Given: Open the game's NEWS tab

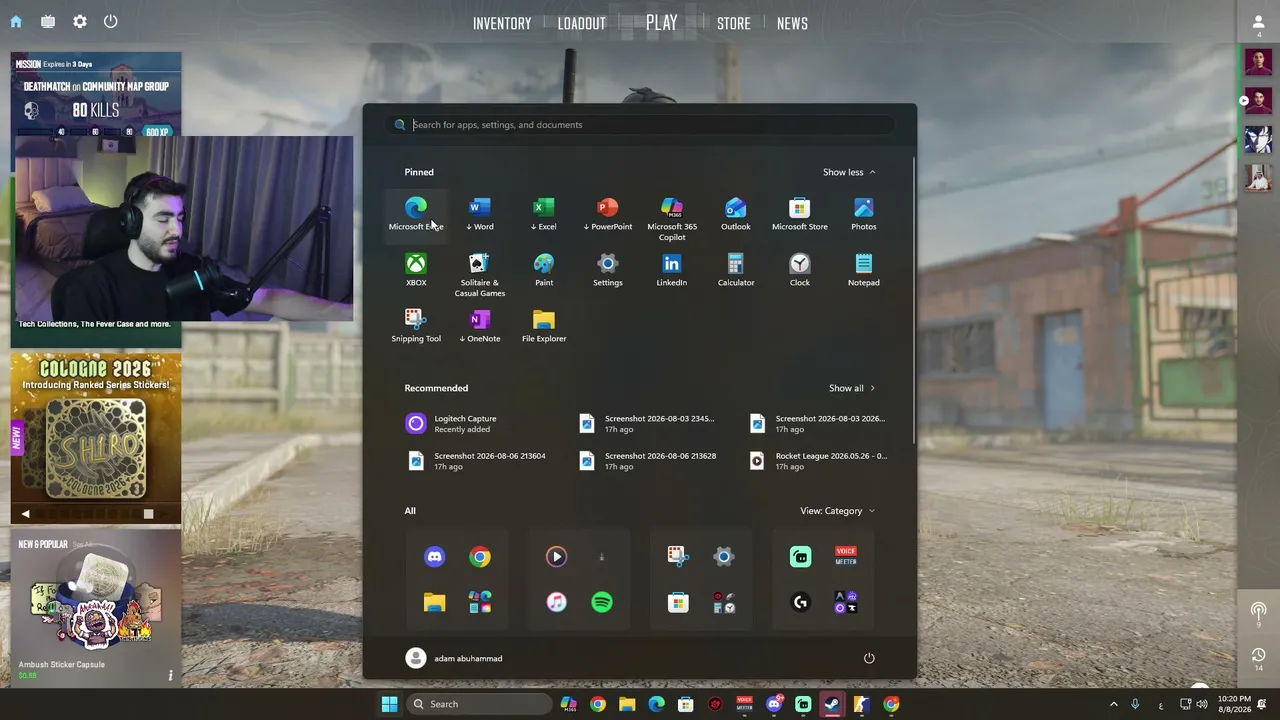Looking at the screenshot, I should pyautogui.click(x=792, y=23).
